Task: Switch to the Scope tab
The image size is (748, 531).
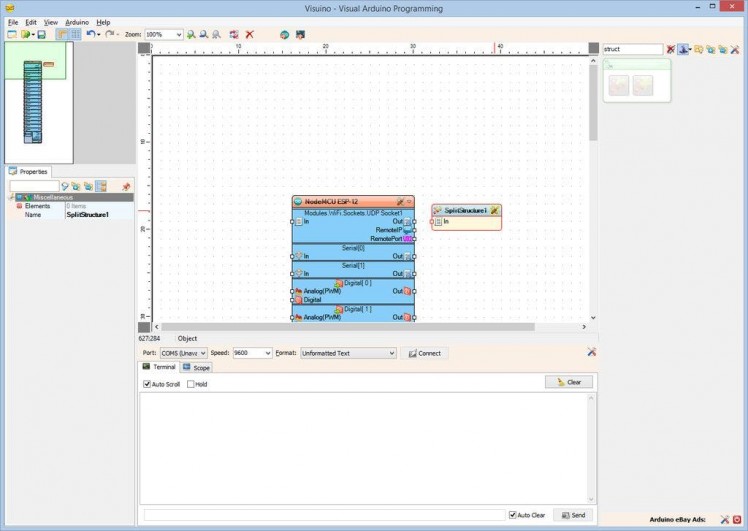Action: [x=197, y=368]
